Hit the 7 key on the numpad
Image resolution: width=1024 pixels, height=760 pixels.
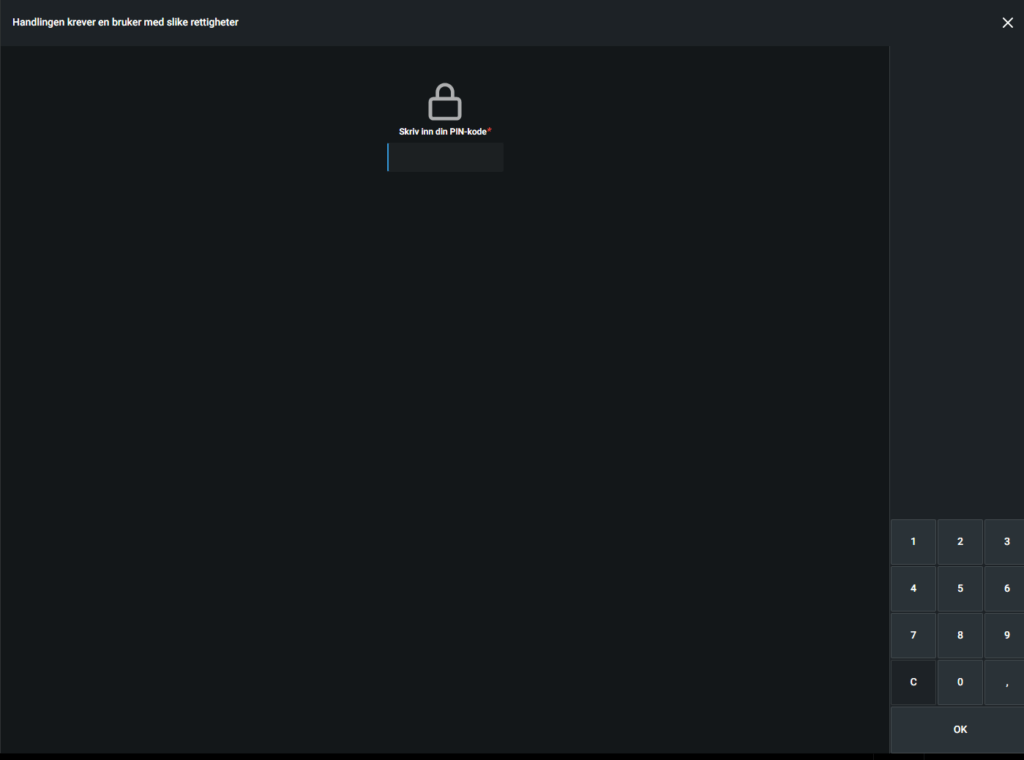tap(913, 636)
